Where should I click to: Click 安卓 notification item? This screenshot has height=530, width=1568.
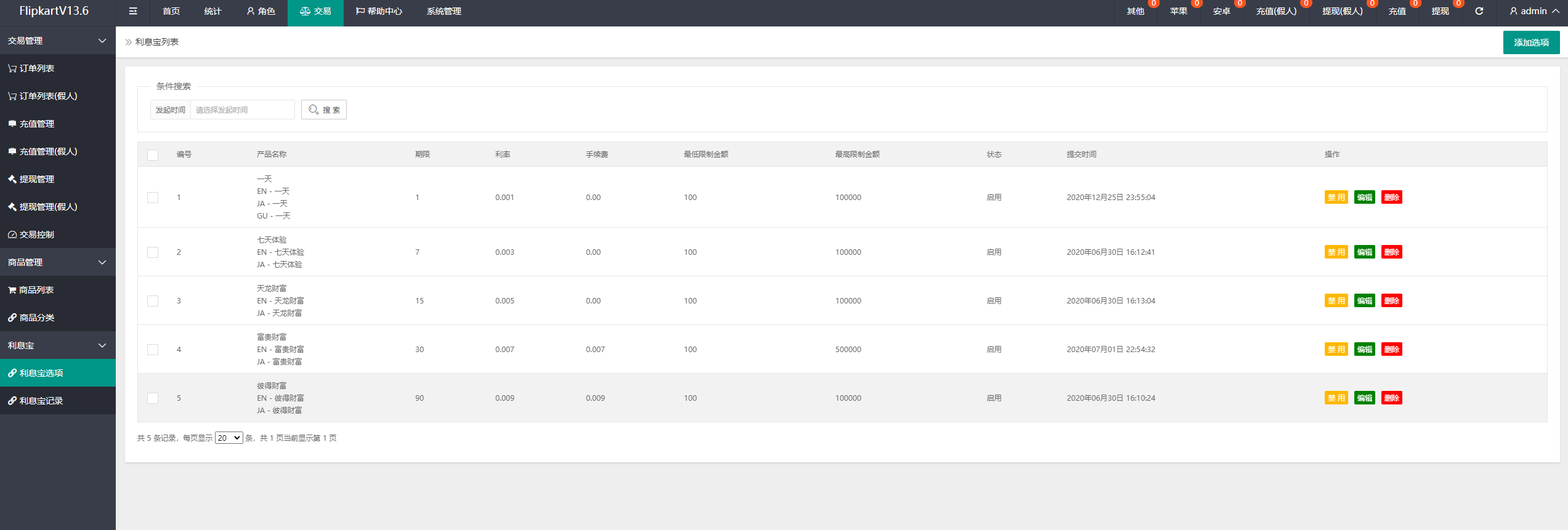(x=1222, y=11)
